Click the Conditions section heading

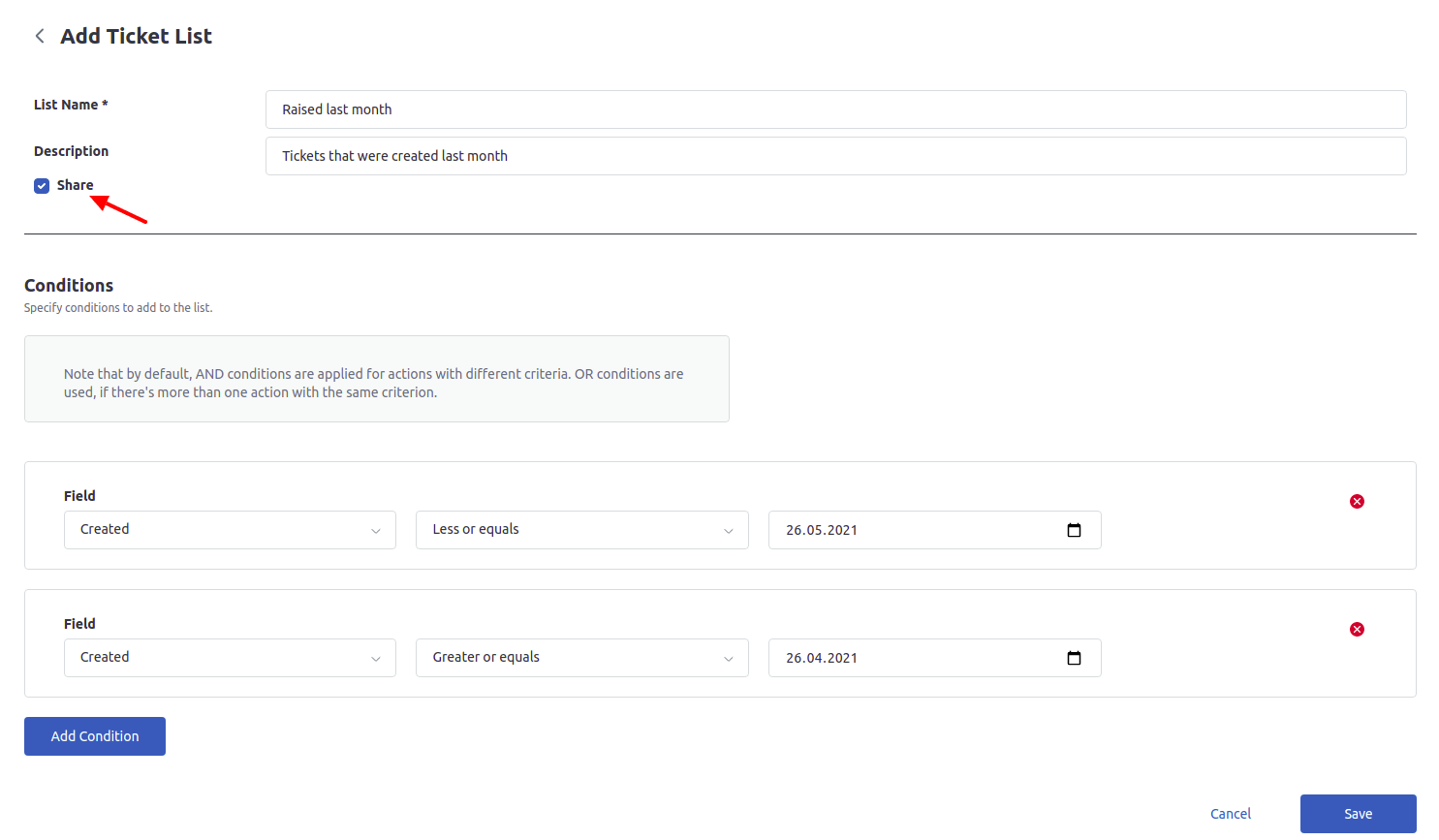click(69, 285)
